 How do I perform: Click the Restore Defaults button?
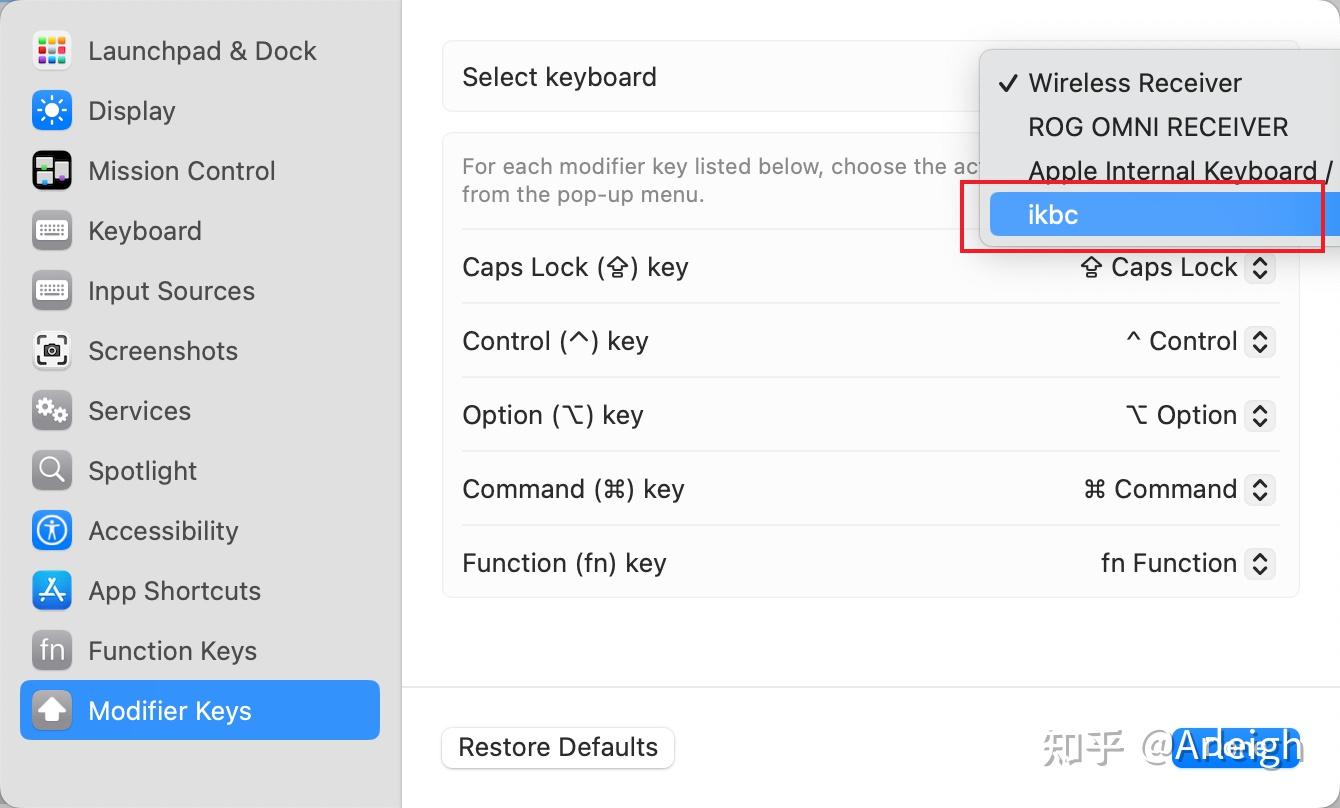click(558, 748)
